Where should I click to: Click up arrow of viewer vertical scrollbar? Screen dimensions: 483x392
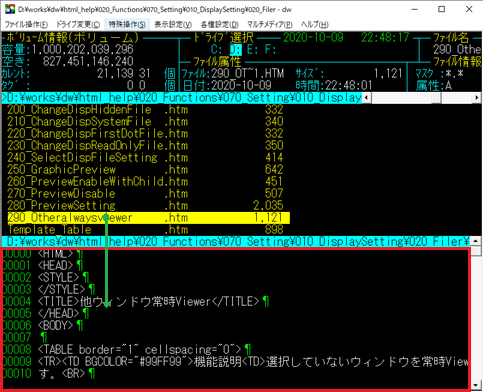point(476,241)
